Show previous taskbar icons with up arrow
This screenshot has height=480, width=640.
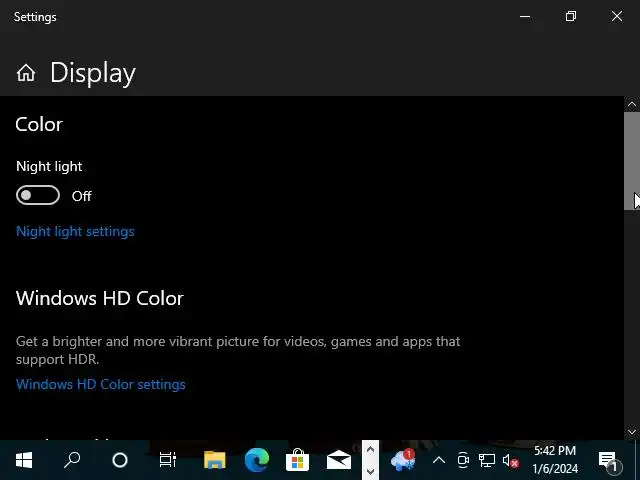point(370,450)
